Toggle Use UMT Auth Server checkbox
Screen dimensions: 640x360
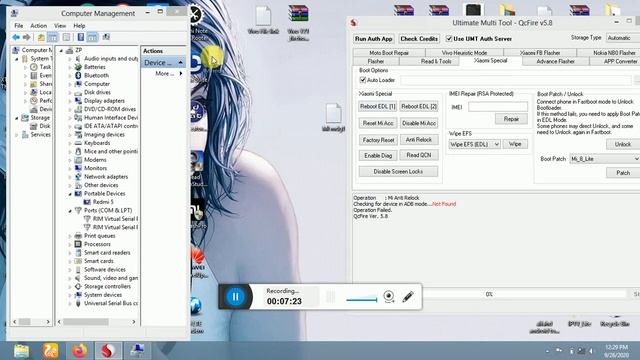[x=449, y=39]
